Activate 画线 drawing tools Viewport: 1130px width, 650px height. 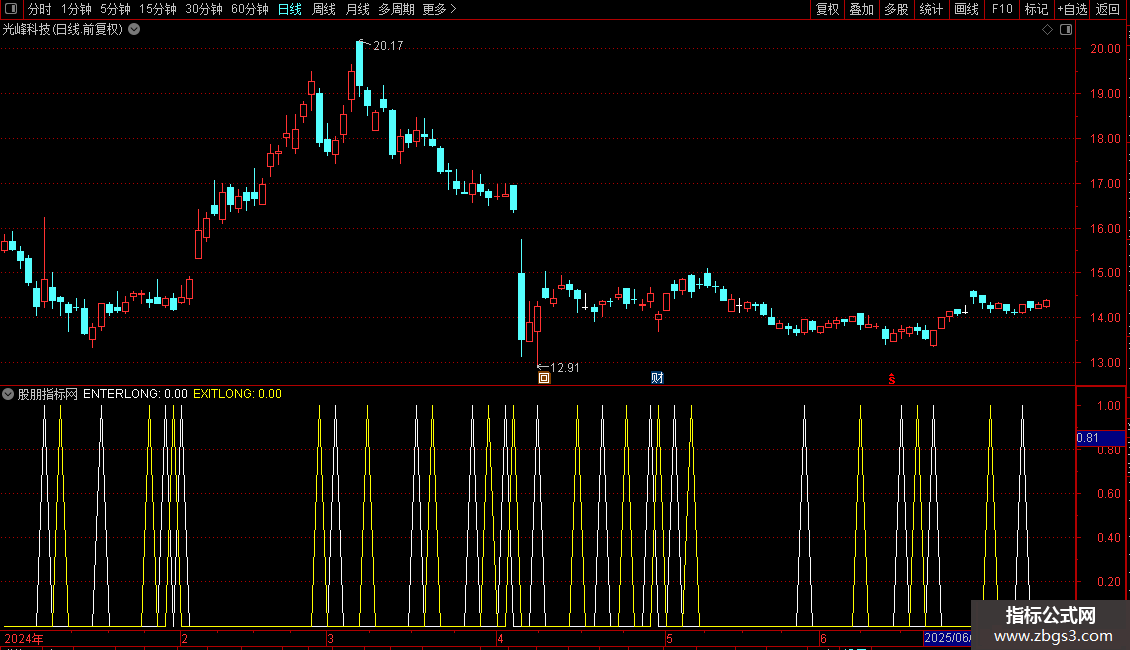[966, 9]
